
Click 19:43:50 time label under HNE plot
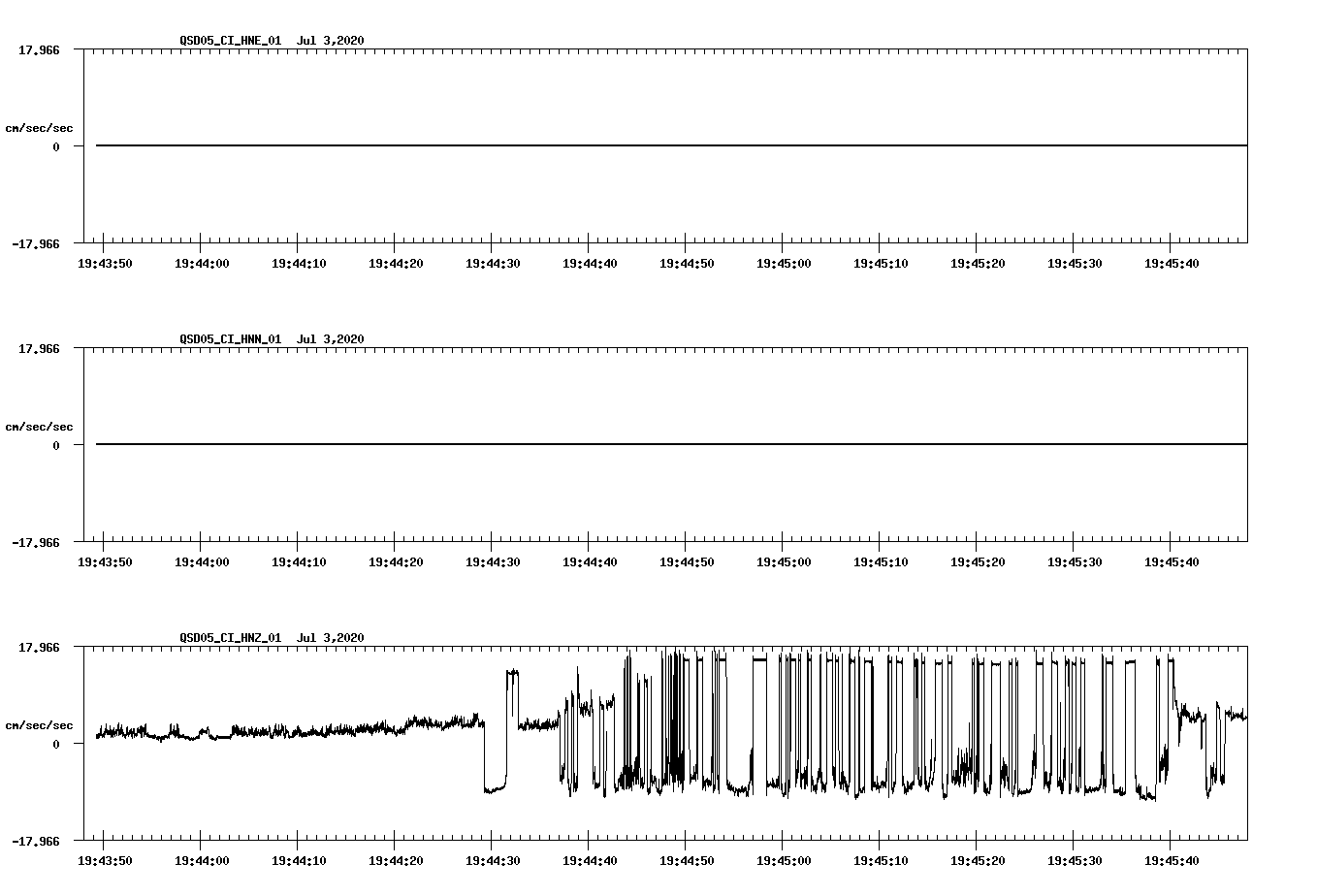pos(105,264)
